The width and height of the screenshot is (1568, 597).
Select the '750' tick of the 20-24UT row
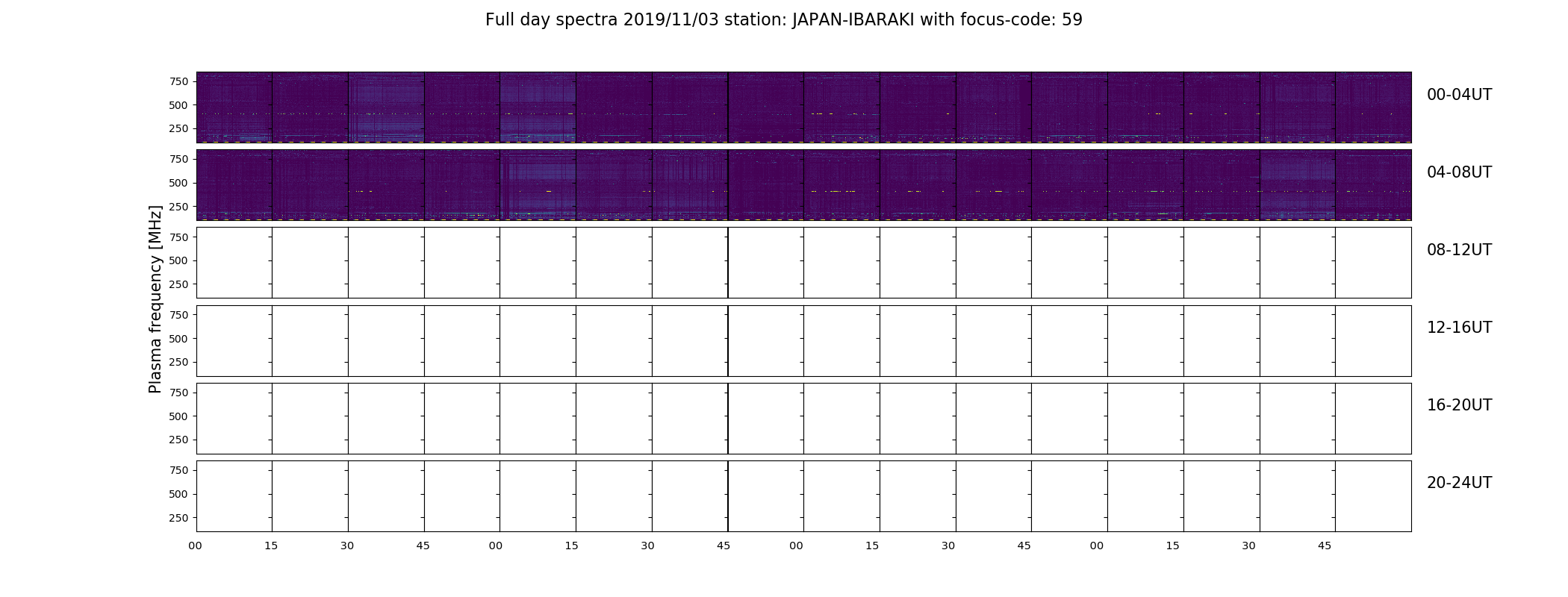[178, 470]
